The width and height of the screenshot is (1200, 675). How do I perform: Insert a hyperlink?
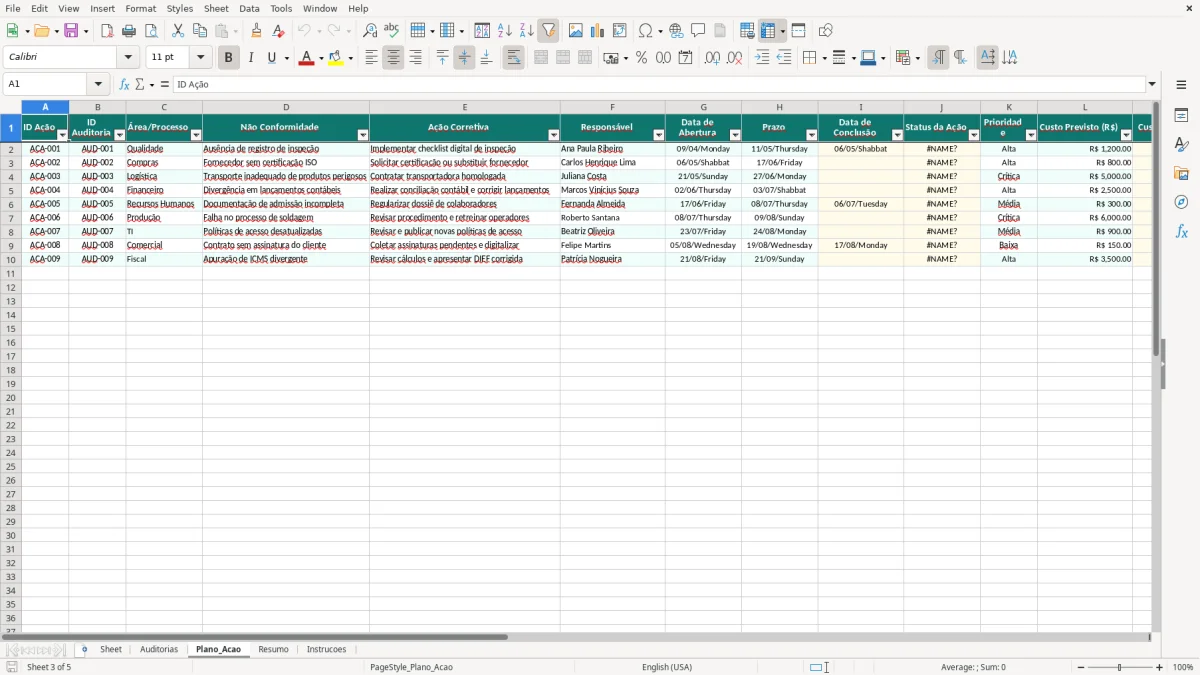[676, 31]
